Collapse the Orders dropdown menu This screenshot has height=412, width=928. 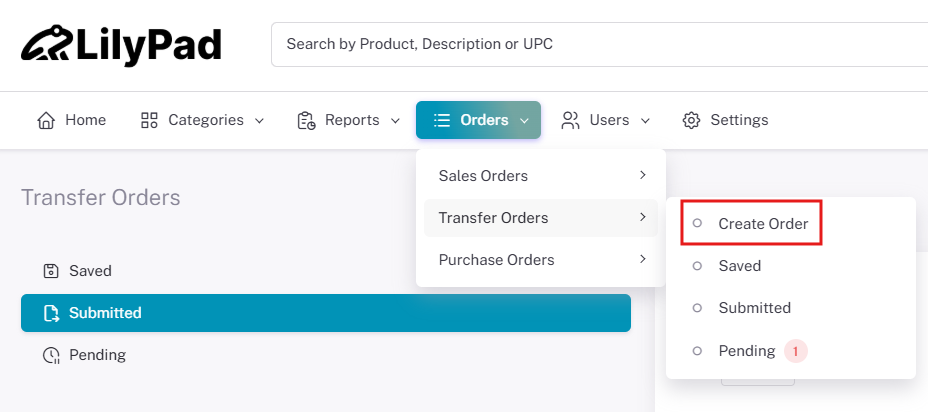[478, 120]
